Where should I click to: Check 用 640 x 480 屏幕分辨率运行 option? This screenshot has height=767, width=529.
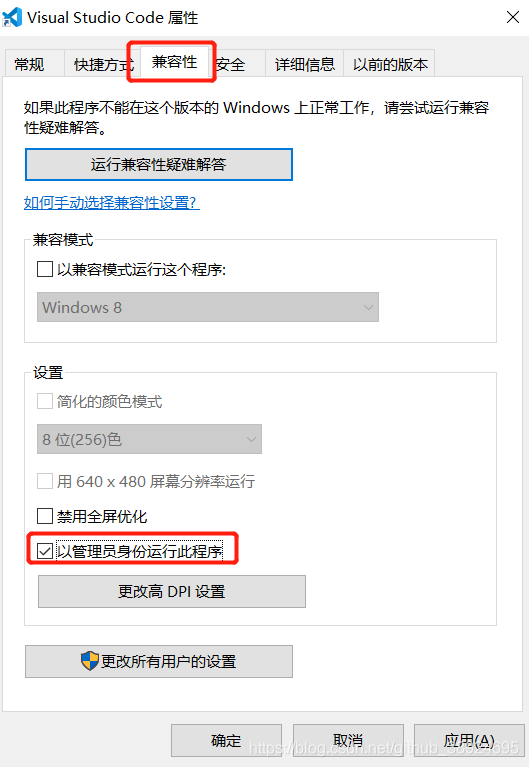click(45, 481)
